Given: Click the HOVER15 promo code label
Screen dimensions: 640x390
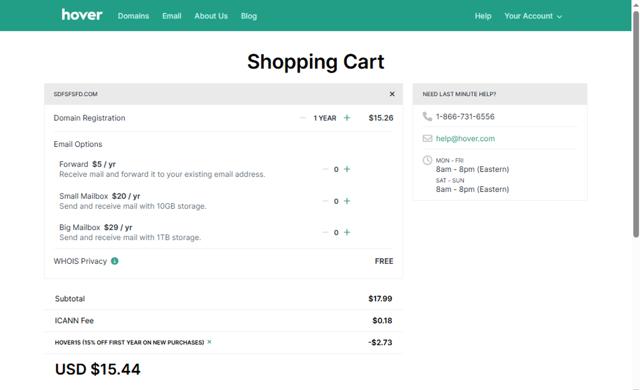Looking at the screenshot, I should pos(129,342).
